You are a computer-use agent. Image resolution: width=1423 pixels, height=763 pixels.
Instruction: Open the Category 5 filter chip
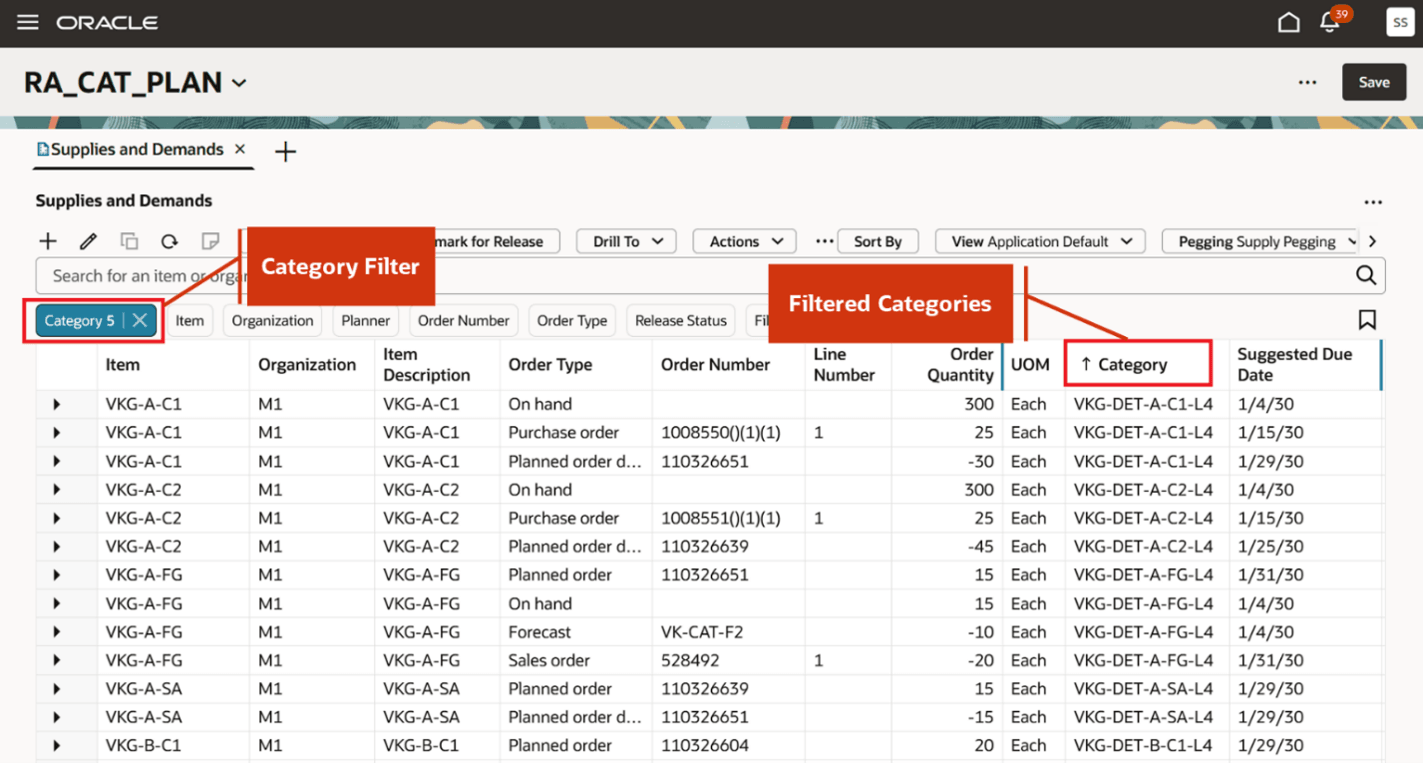point(80,320)
